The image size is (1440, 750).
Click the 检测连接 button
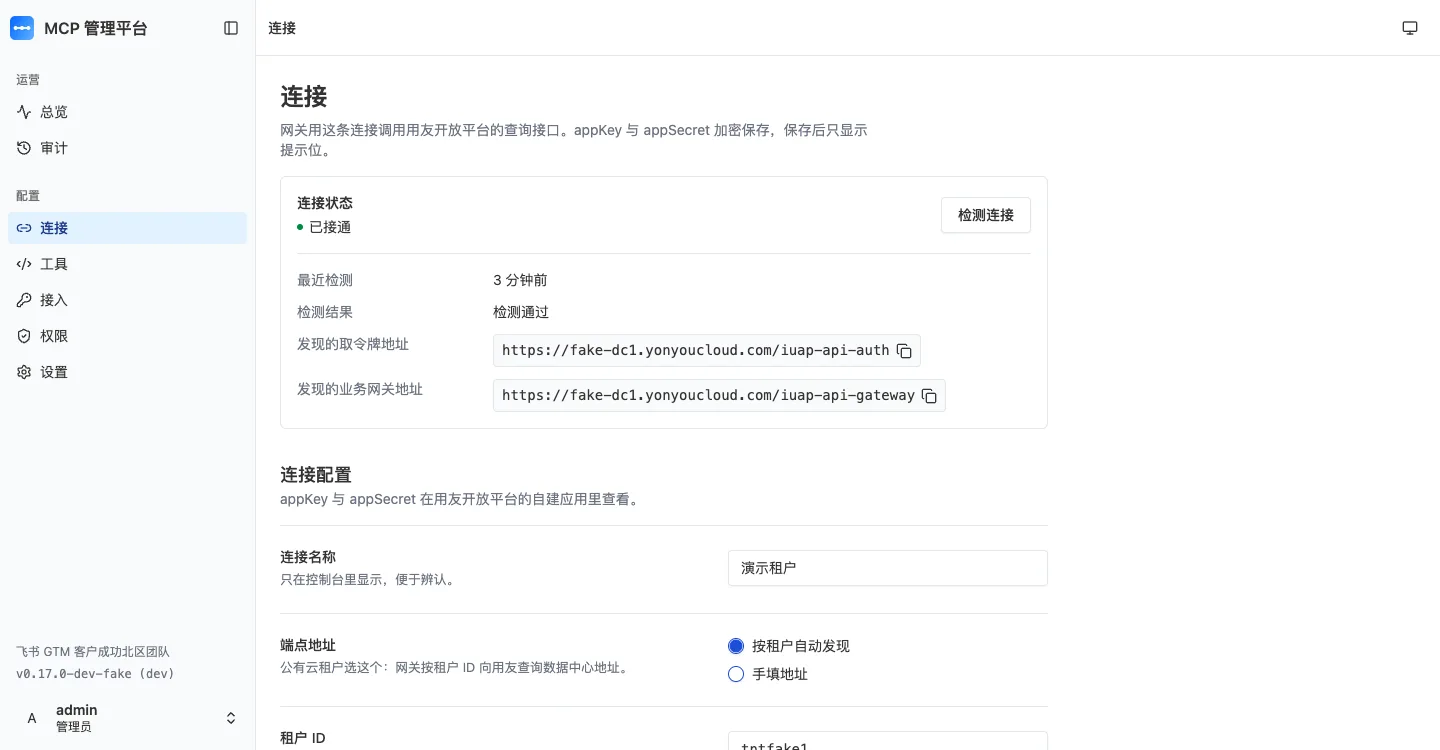pyautogui.click(x=986, y=215)
